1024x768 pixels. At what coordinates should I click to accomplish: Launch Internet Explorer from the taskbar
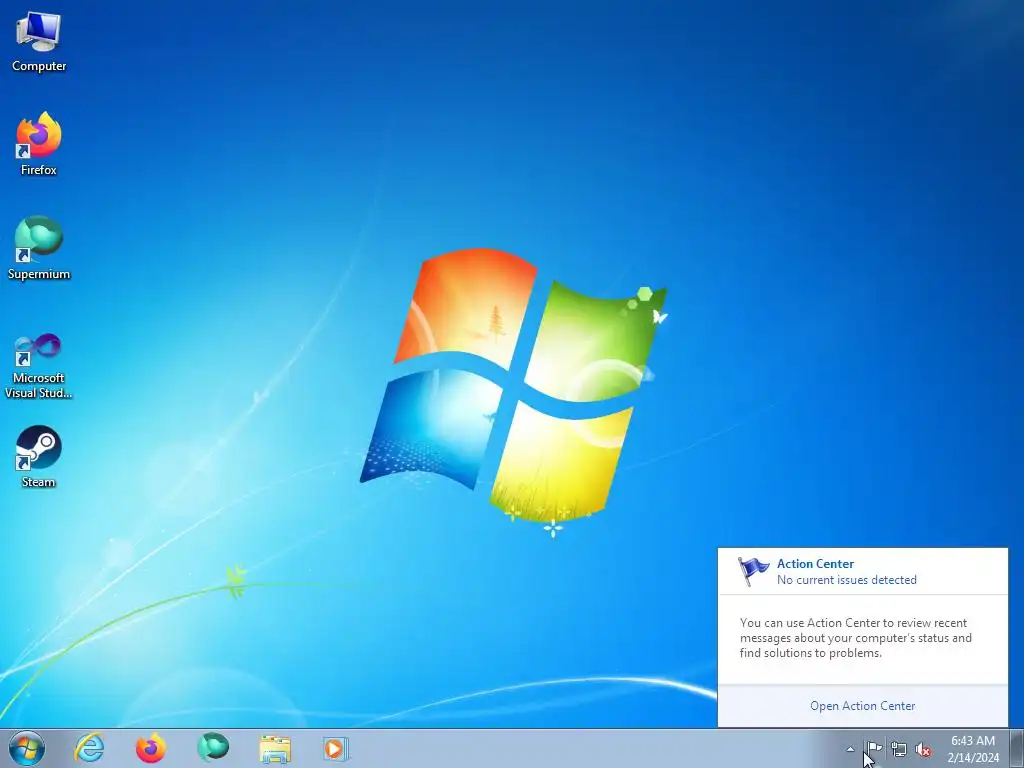(89, 748)
